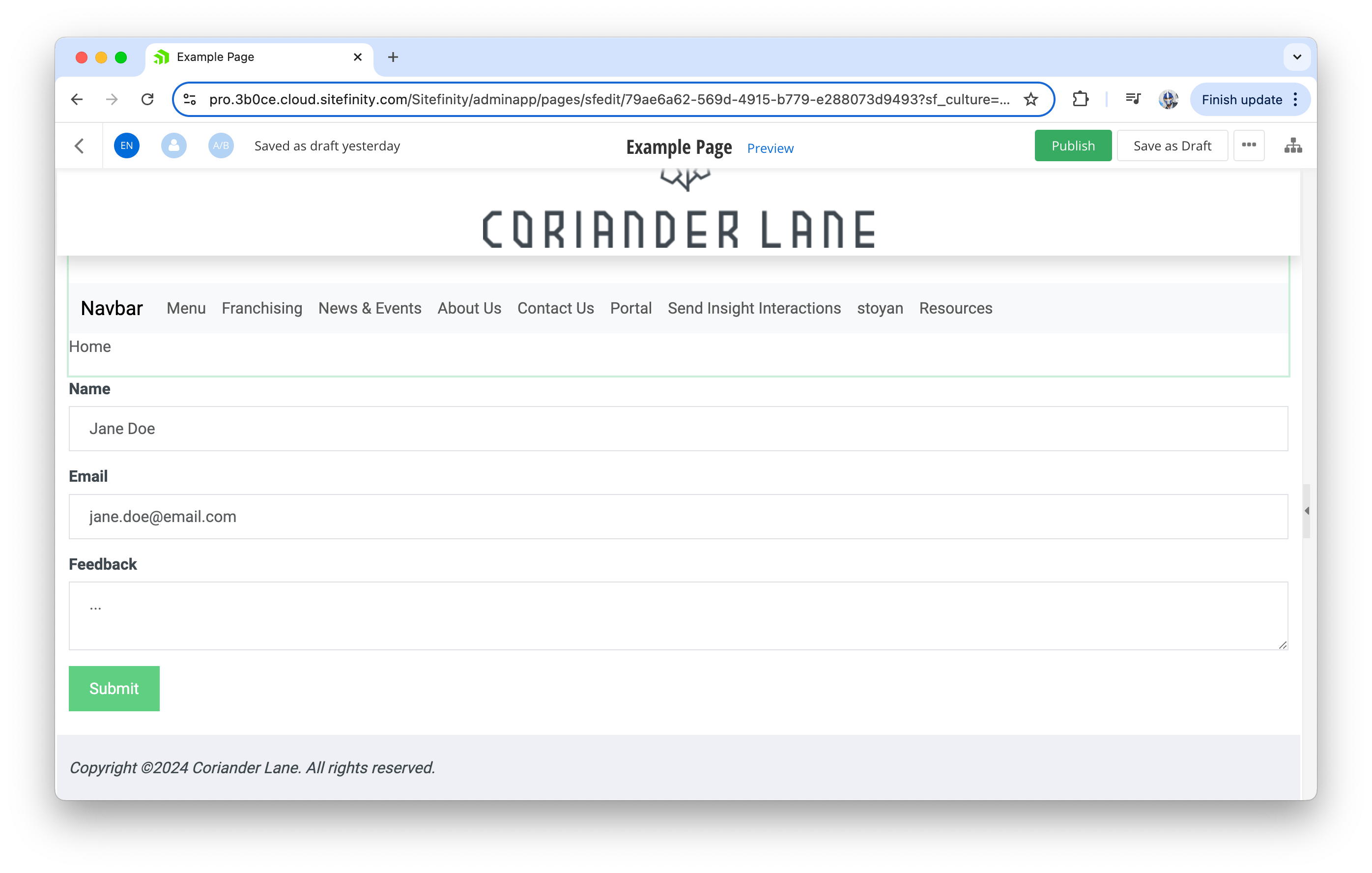Open the personalization user icon

tap(174, 146)
